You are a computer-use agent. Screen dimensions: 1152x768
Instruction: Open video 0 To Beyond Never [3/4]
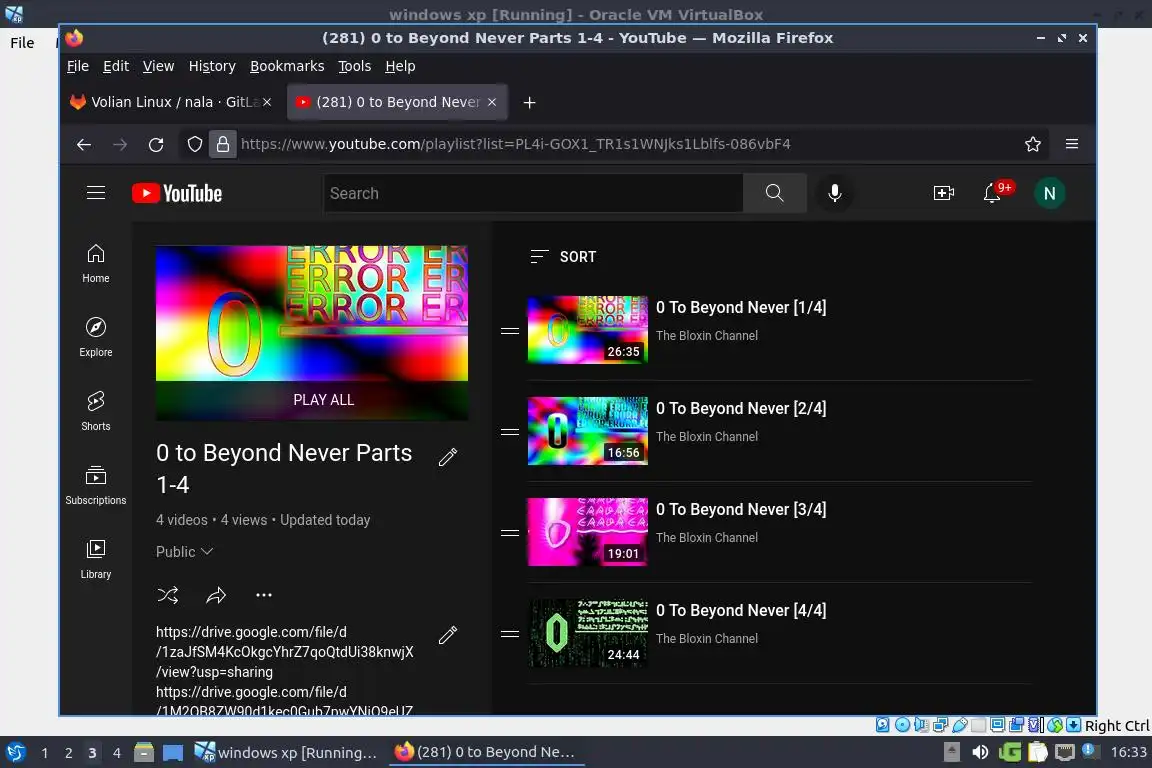[x=741, y=509]
